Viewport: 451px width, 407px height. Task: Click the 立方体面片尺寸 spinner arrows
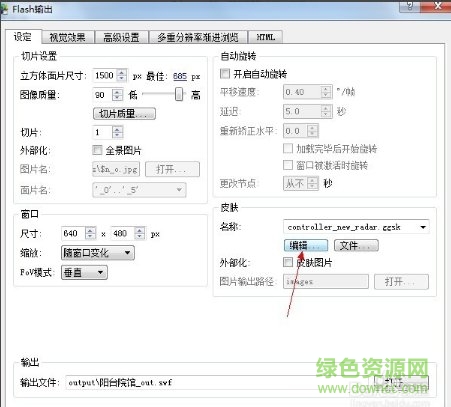[122, 75]
